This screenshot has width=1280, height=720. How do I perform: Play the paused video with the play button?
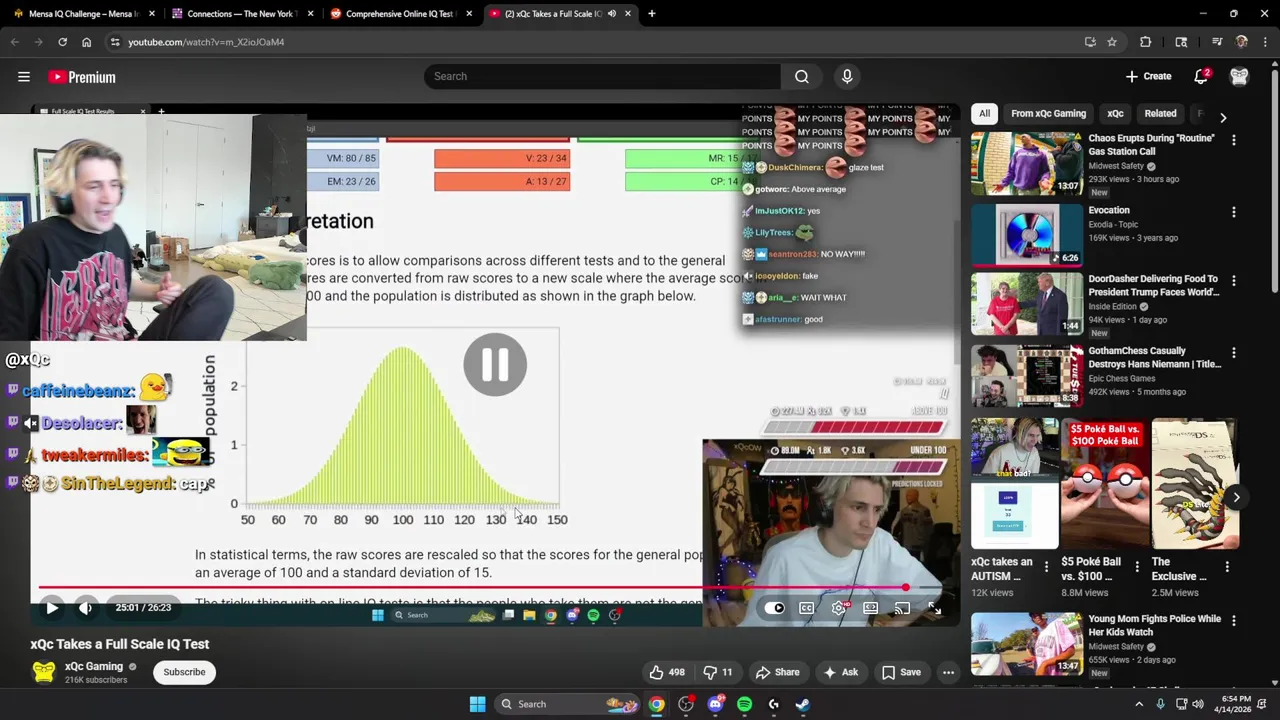[x=52, y=608]
